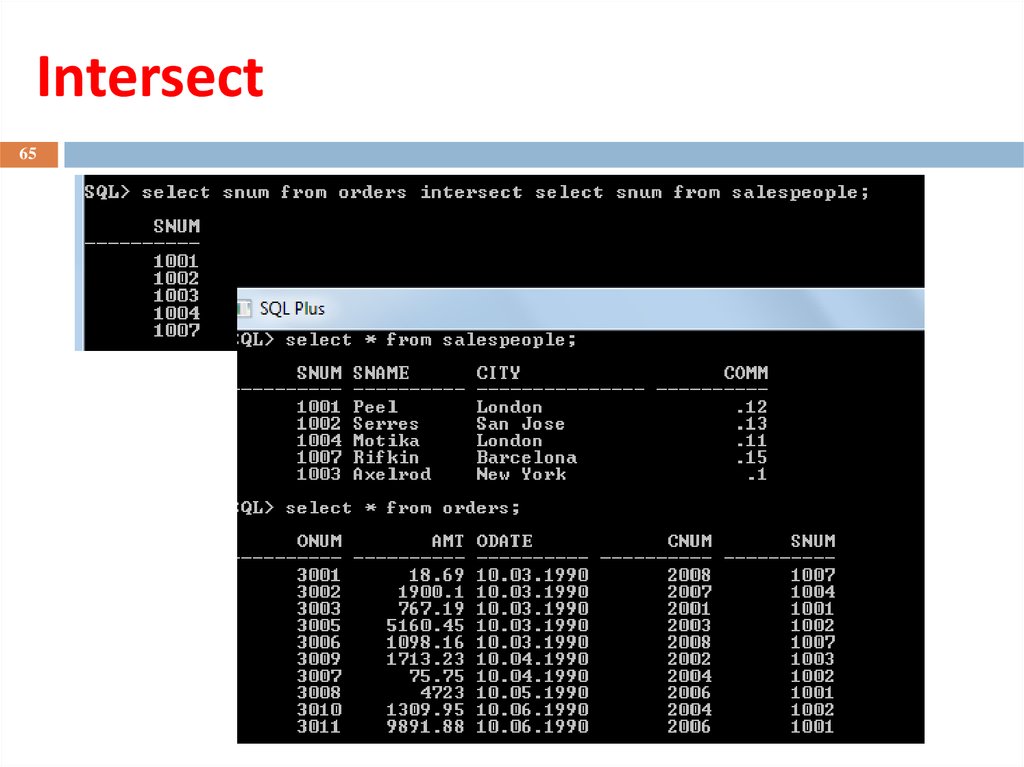Screen dimensions: 1024x767
Task: Click the SQL Plus title bar
Action: [581, 308]
